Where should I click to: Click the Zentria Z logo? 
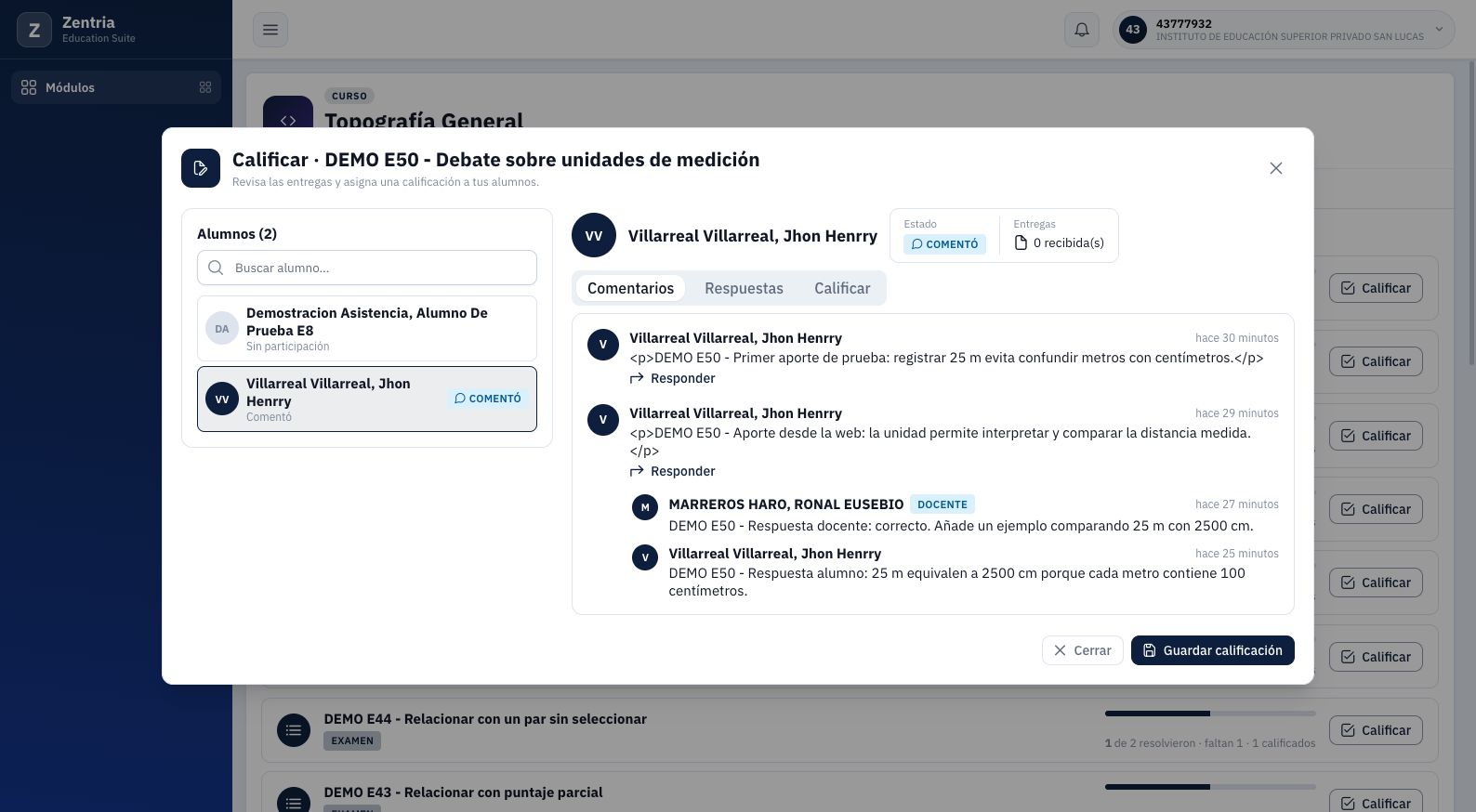point(34,30)
